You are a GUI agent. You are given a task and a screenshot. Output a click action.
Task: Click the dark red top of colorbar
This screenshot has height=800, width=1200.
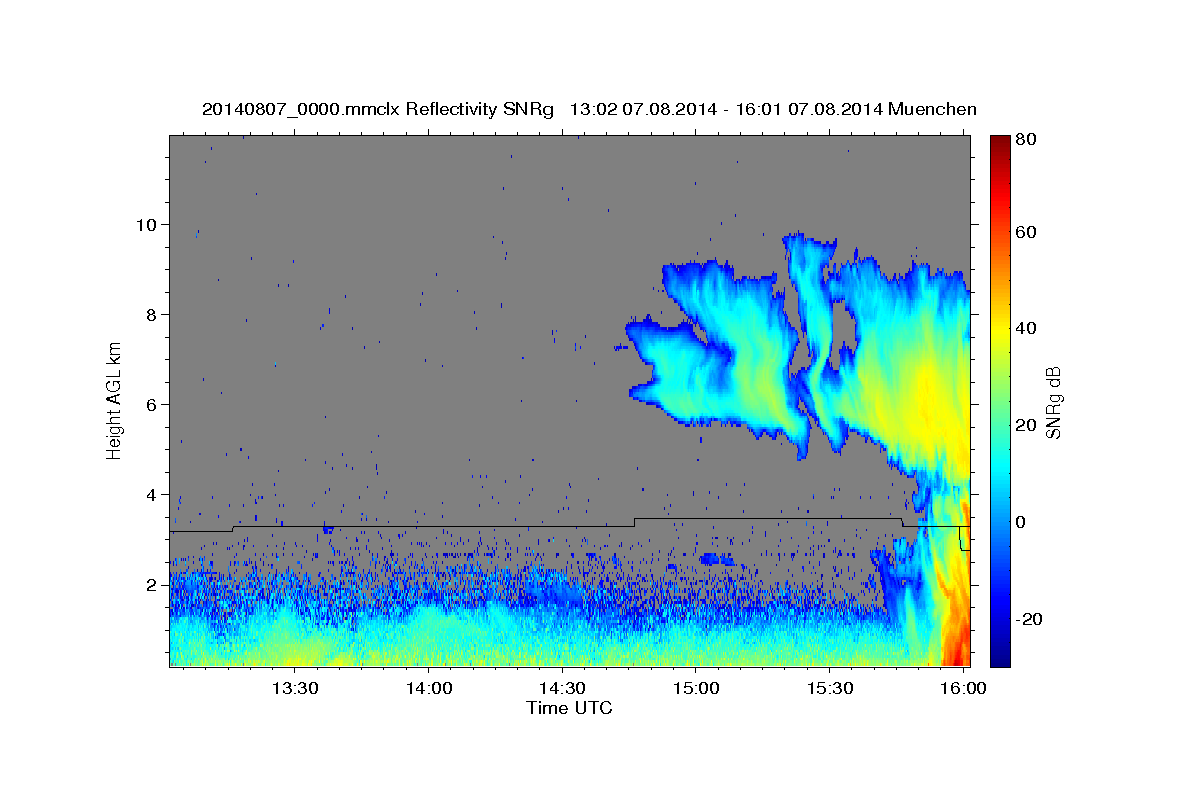tap(1000, 142)
